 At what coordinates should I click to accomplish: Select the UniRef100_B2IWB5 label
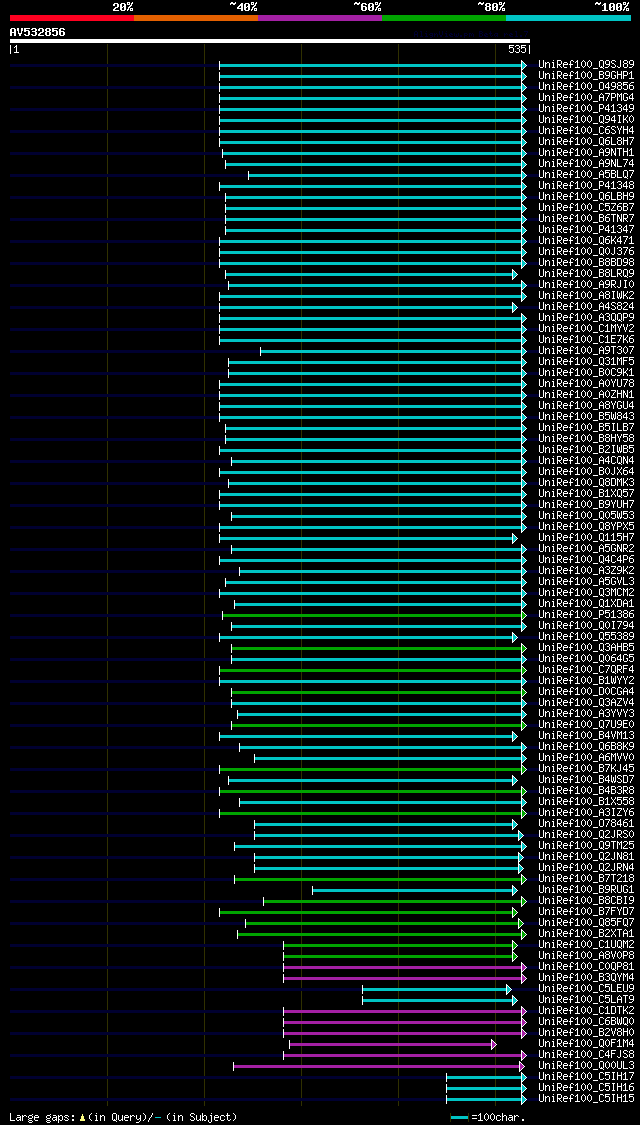pyautogui.click(x=586, y=450)
